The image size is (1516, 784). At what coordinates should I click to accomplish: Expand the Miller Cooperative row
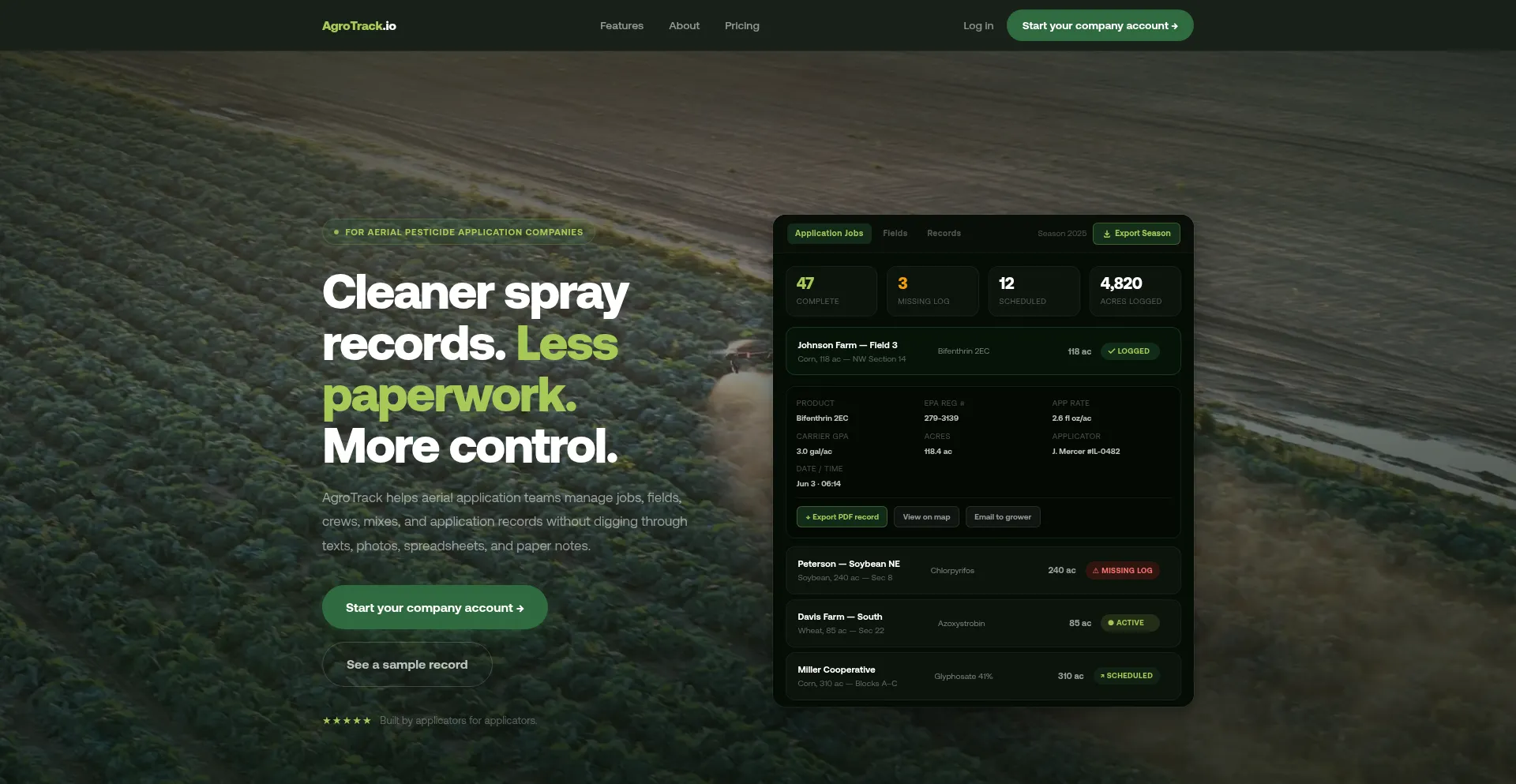click(983, 676)
